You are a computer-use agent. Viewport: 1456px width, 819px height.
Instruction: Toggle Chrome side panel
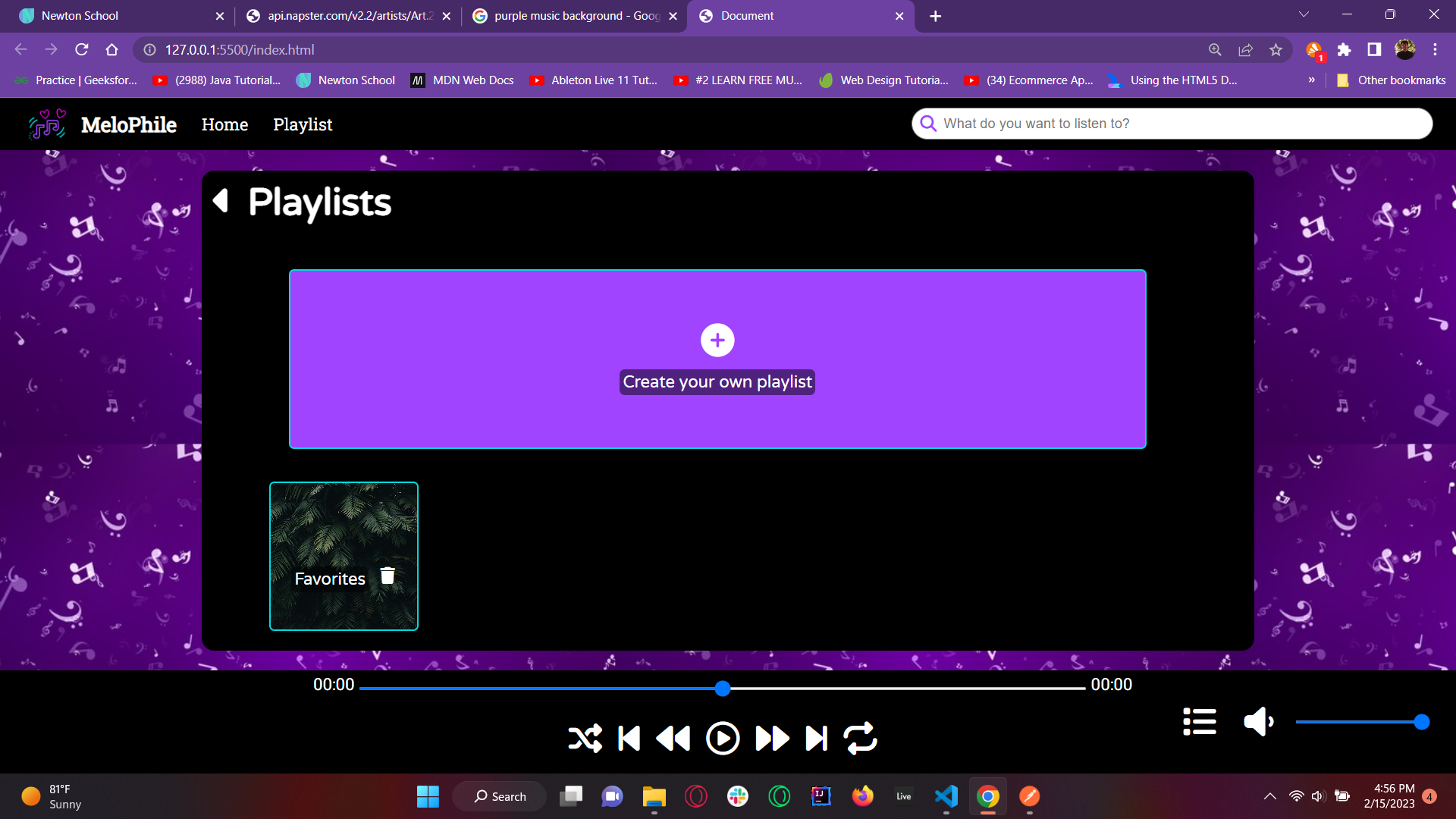1374,49
